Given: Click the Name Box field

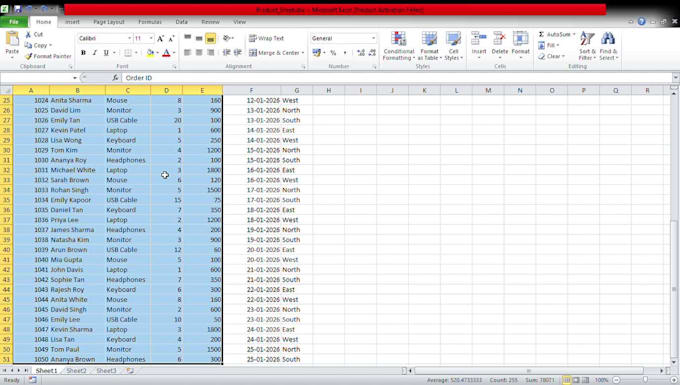Looking at the screenshot, I should (x=36, y=78).
